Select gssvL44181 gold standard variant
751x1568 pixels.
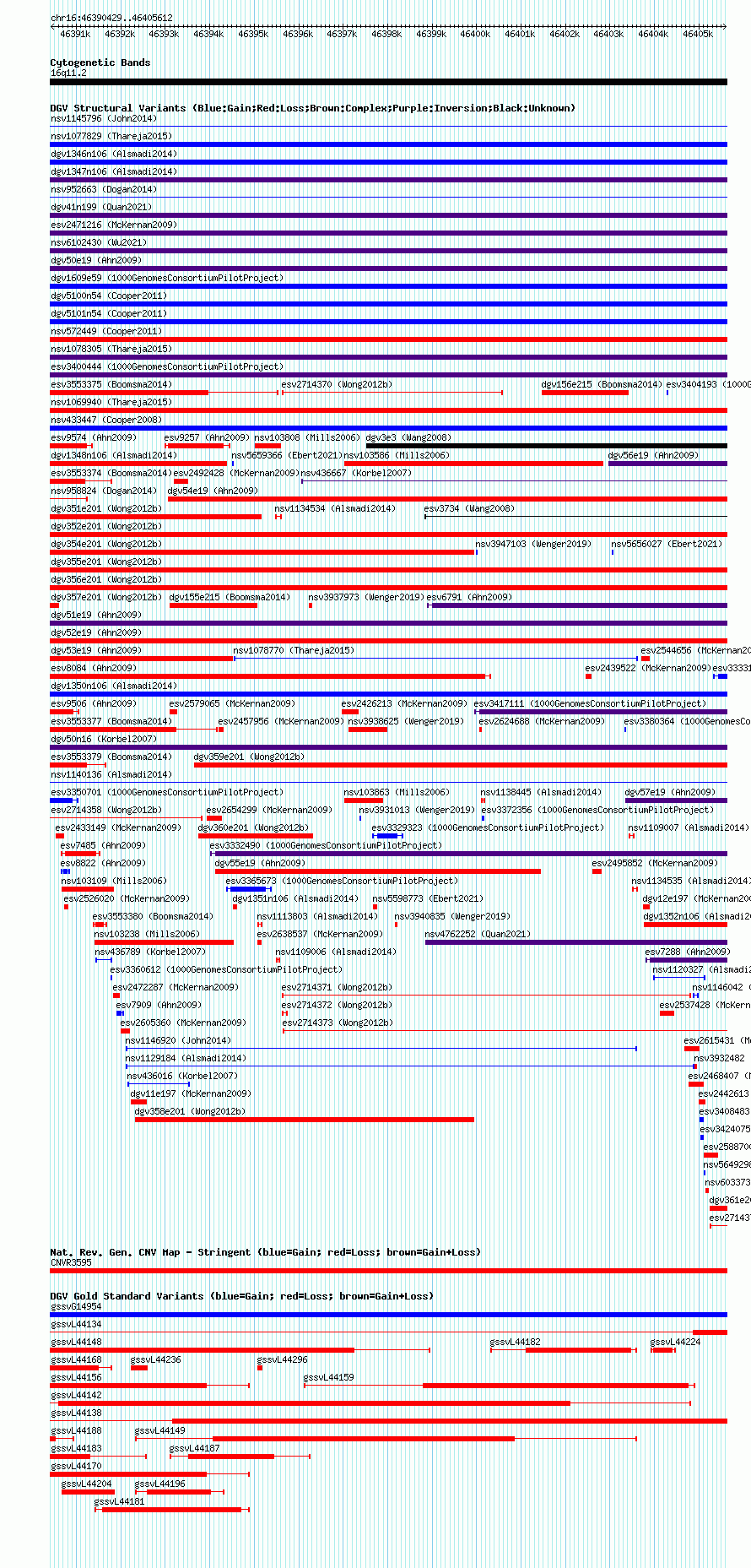click(x=119, y=1501)
